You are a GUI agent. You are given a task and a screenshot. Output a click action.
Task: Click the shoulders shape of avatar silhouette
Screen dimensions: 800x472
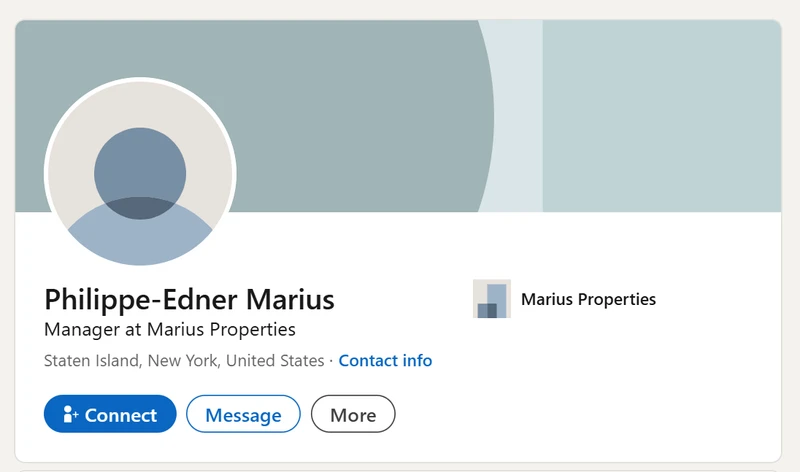point(140,240)
